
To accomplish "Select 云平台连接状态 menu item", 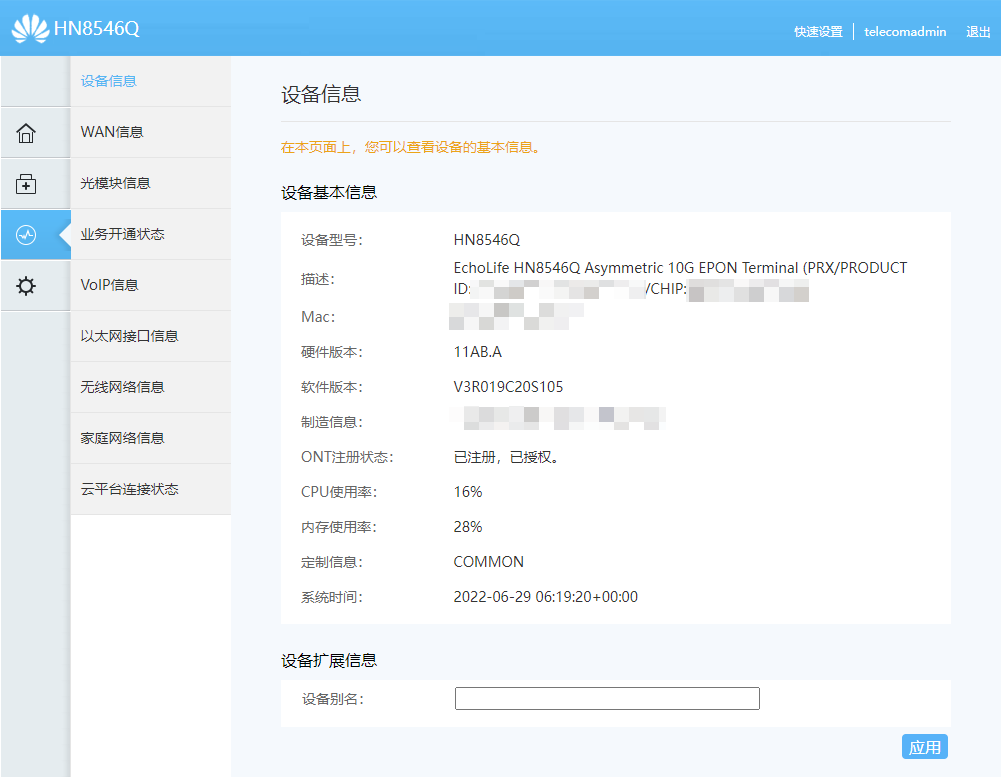I will tap(129, 489).
